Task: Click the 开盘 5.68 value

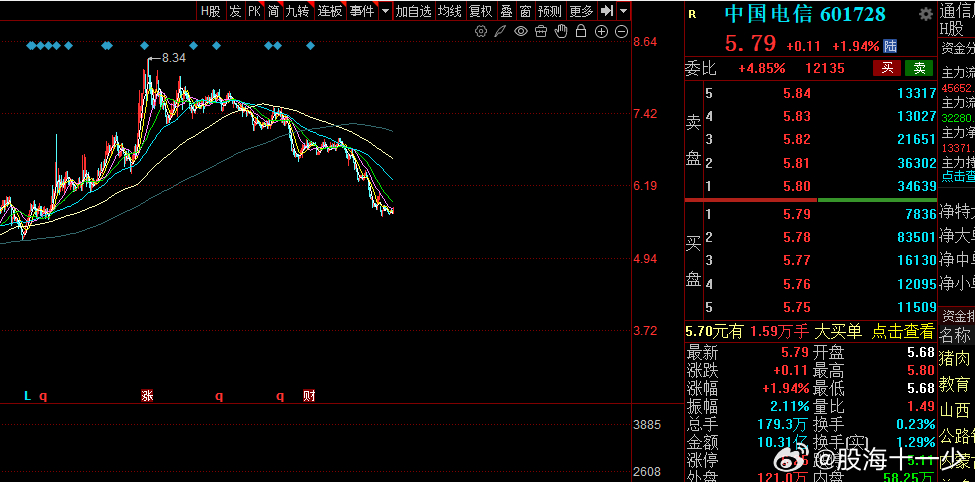Action: pos(922,352)
